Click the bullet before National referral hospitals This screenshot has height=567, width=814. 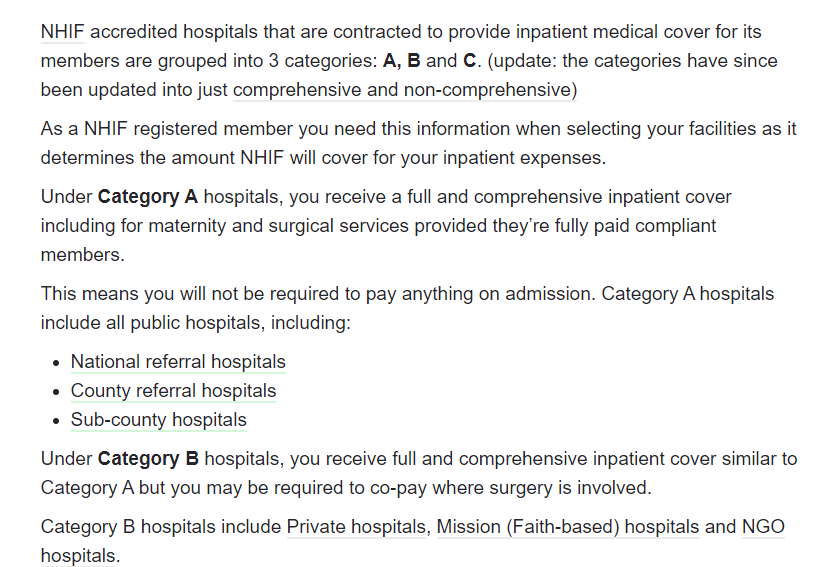point(57,363)
